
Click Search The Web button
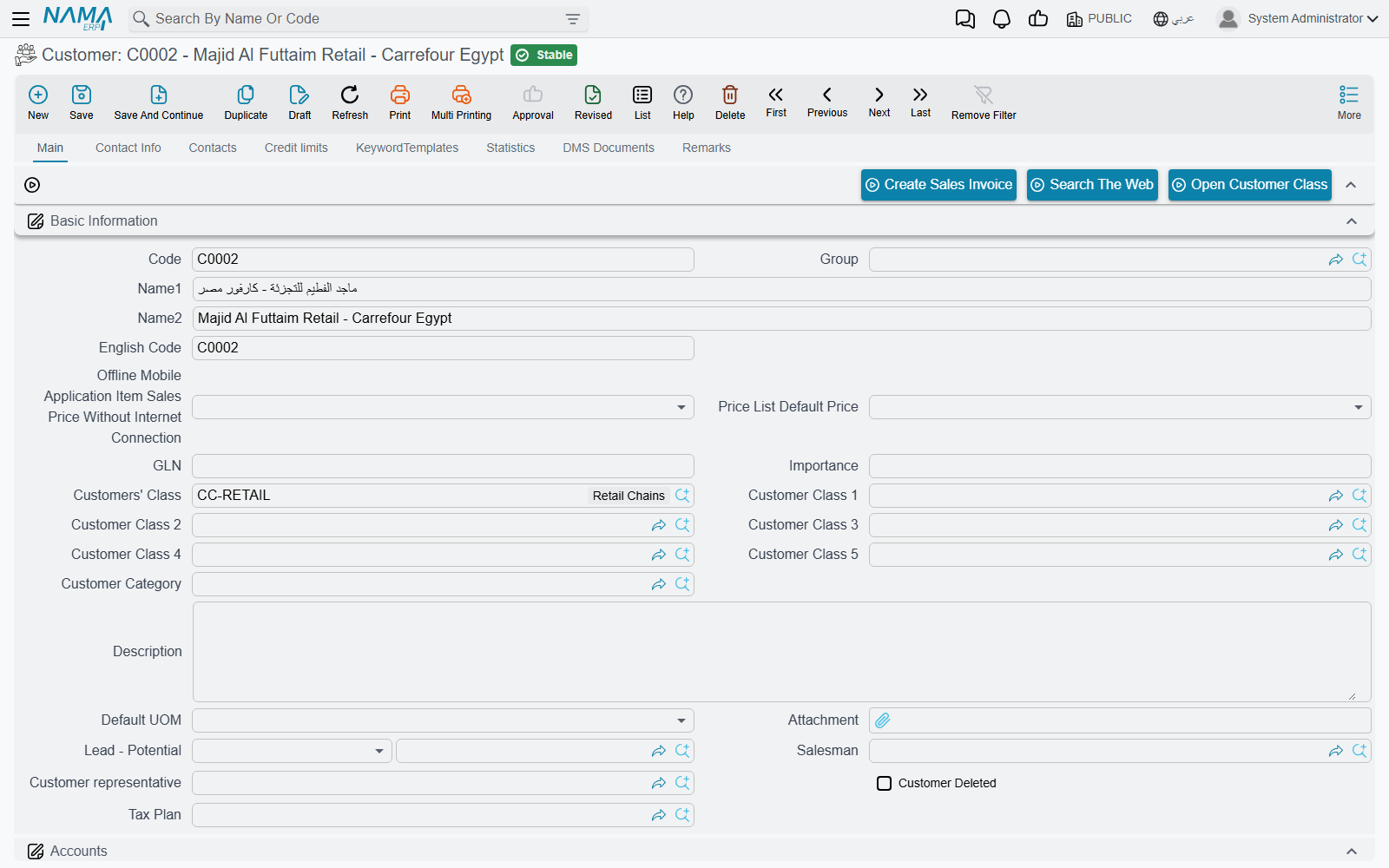[x=1092, y=185]
